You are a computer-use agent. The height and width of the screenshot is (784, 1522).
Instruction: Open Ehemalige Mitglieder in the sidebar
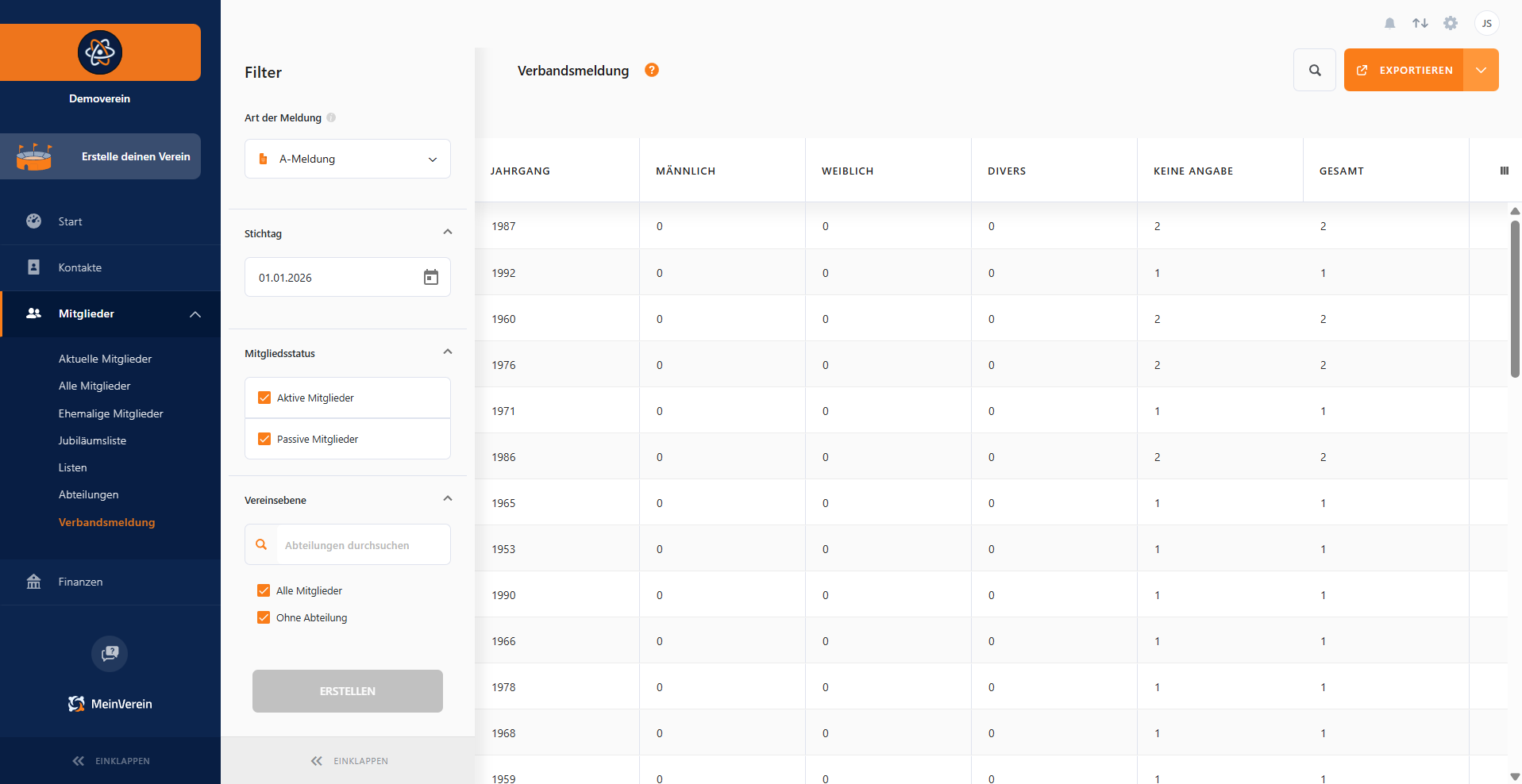110,413
